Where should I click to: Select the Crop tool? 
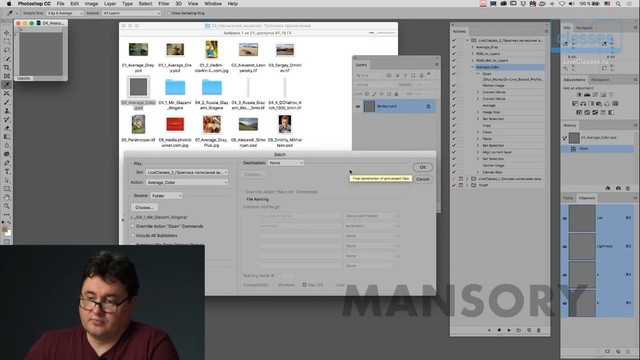pos(7,67)
